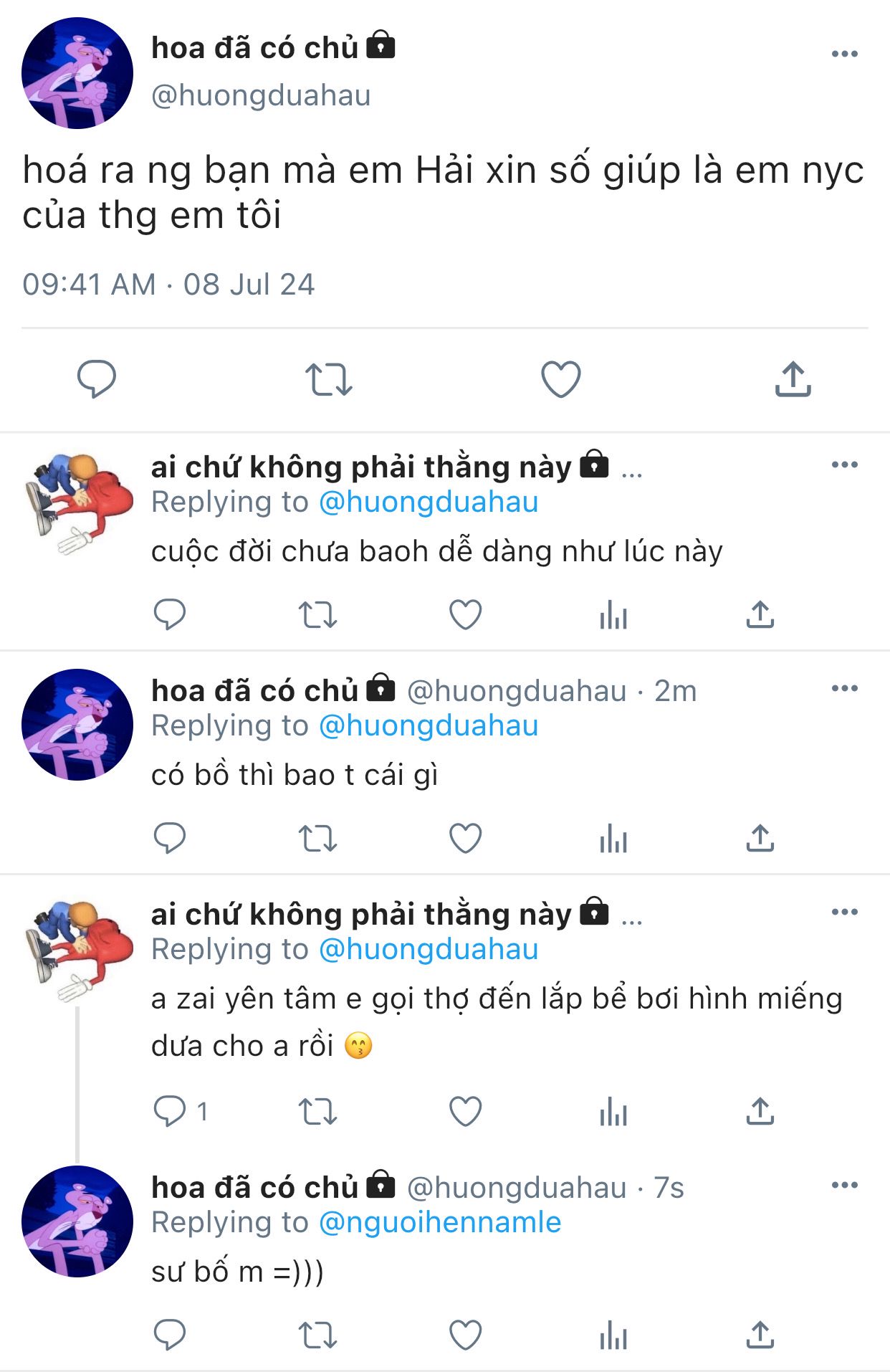Retweet the main tweet from 08 Jul 24
Image resolution: width=890 pixels, height=1372 pixels.
[328, 379]
